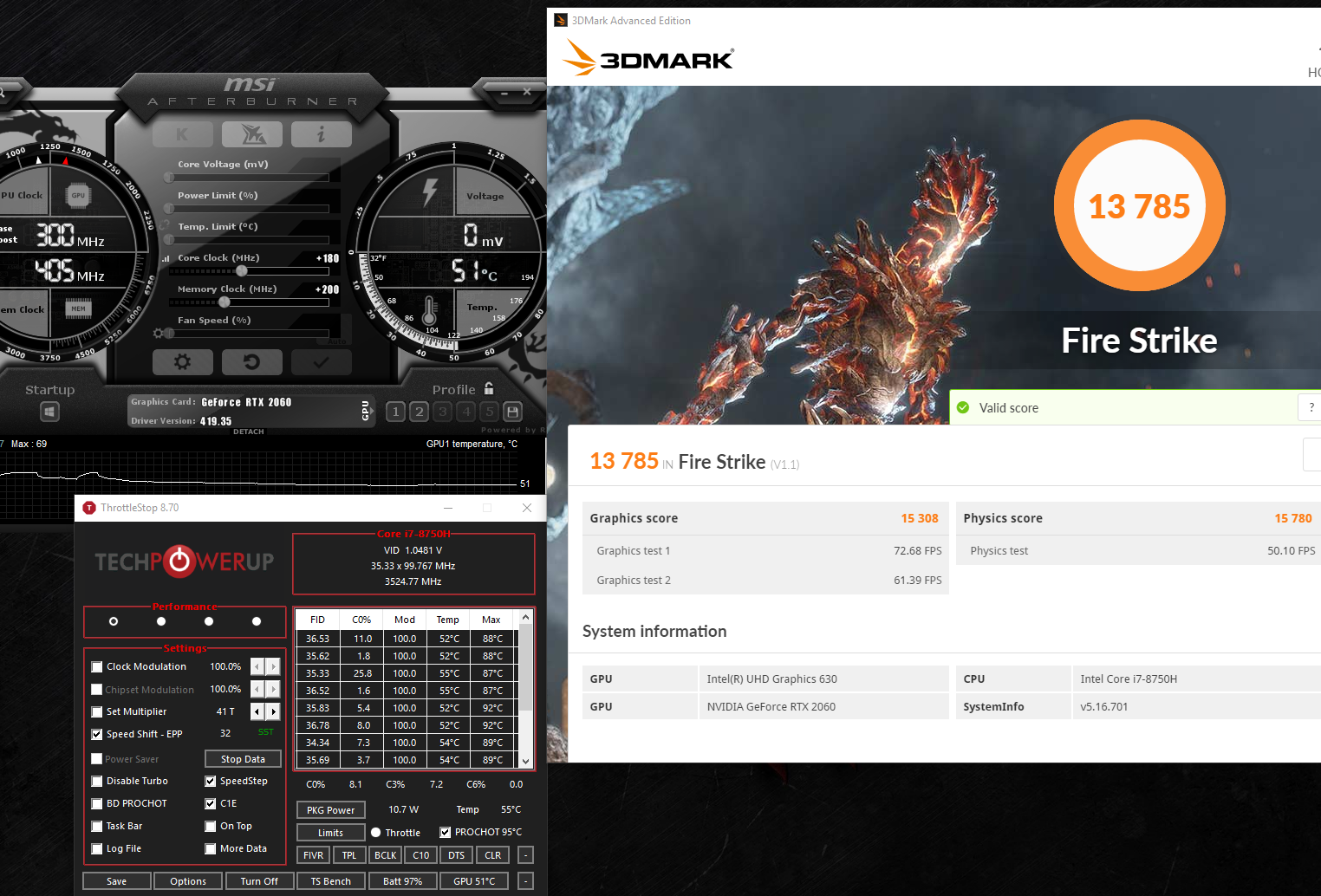Toggle C1E checkbox
Viewport: 1321px width, 896px height.
(x=211, y=803)
